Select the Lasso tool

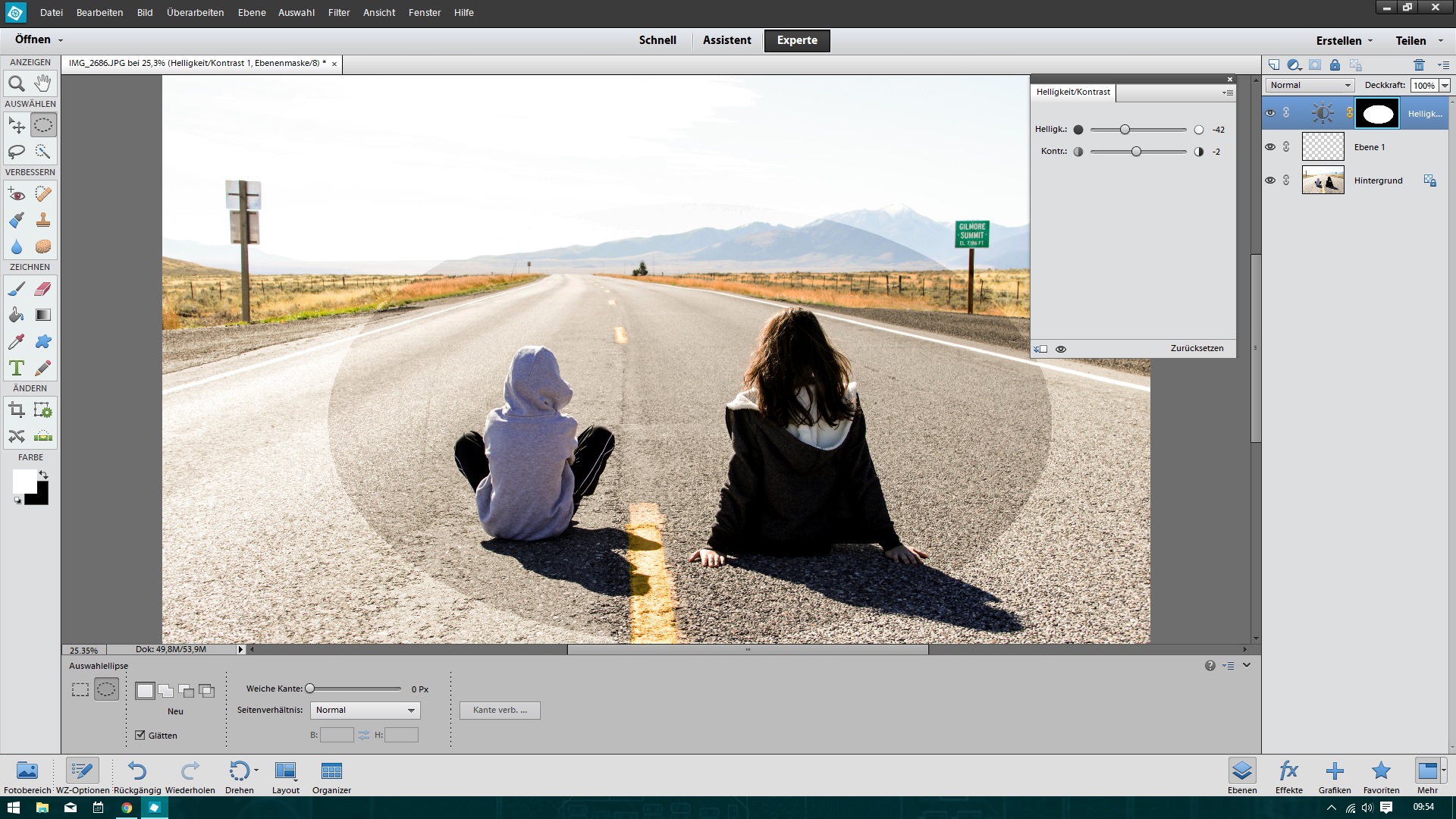17,152
